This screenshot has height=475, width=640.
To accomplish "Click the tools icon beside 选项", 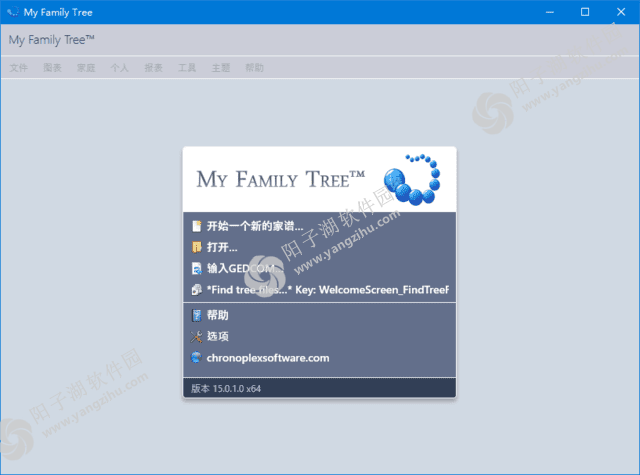I will [196, 337].
